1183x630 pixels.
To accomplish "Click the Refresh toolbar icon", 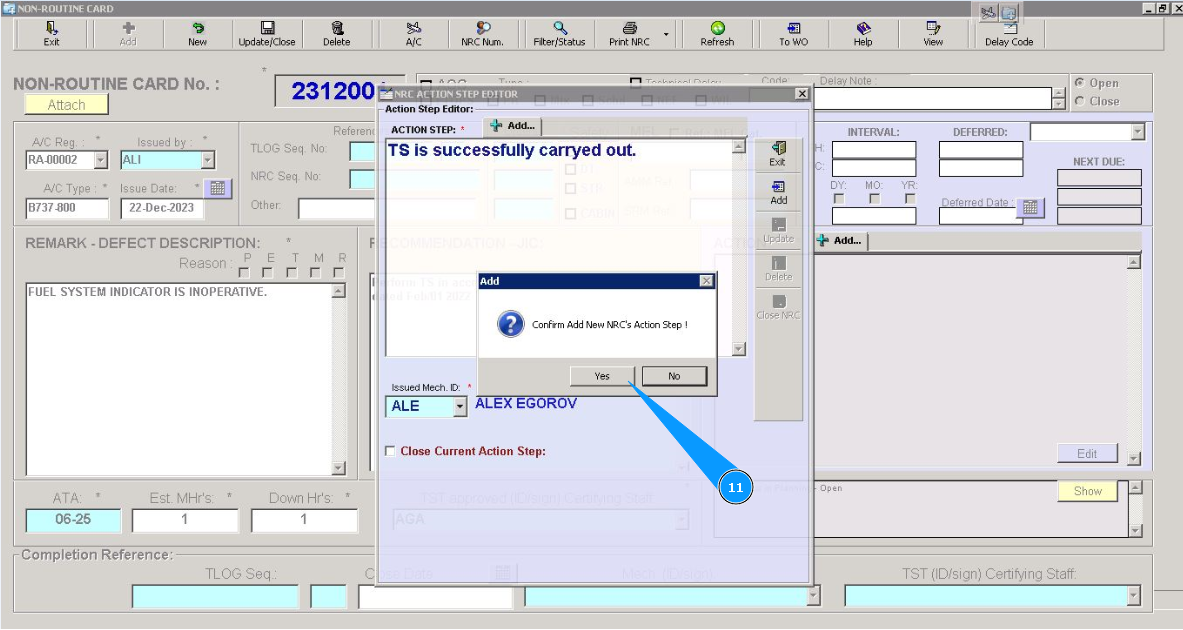I will click(x=717, y=29).
